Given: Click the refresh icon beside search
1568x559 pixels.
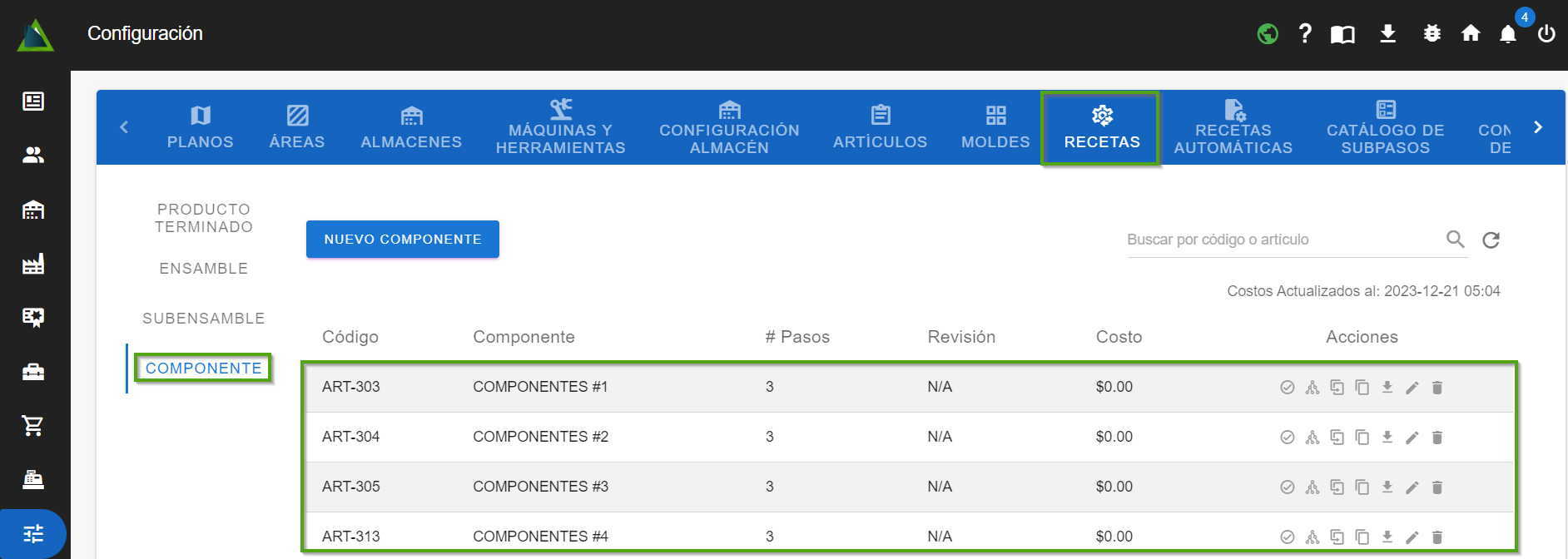Looking at the screenshot, I should [1491, 240].
